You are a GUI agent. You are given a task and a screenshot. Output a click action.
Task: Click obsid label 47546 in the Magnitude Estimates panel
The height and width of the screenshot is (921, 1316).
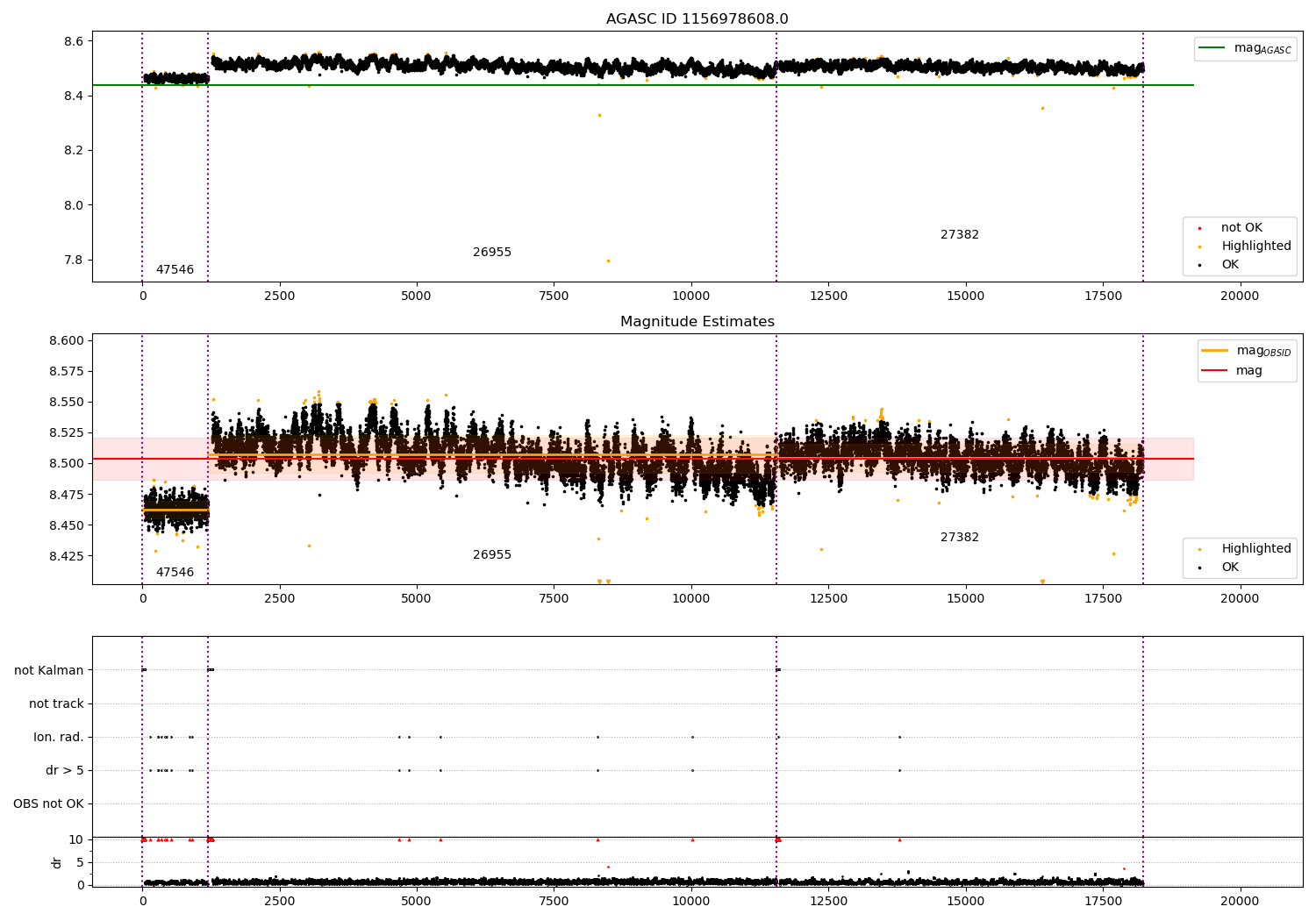[x=175, y=573]
